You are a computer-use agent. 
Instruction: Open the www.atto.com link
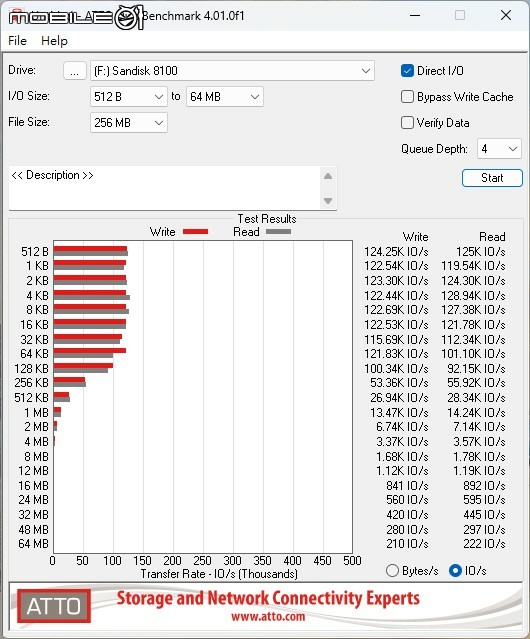click(268, 616)
